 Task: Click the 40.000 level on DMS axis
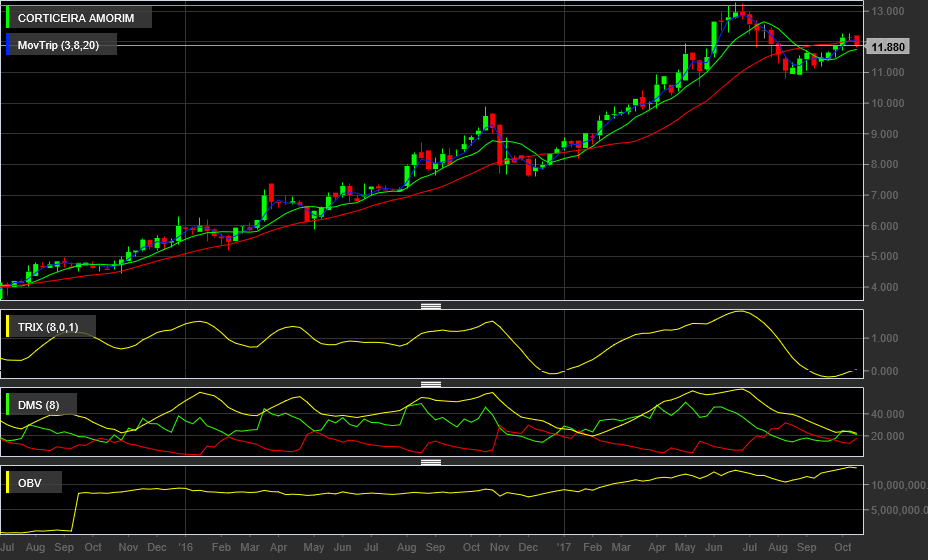point(887,414)
